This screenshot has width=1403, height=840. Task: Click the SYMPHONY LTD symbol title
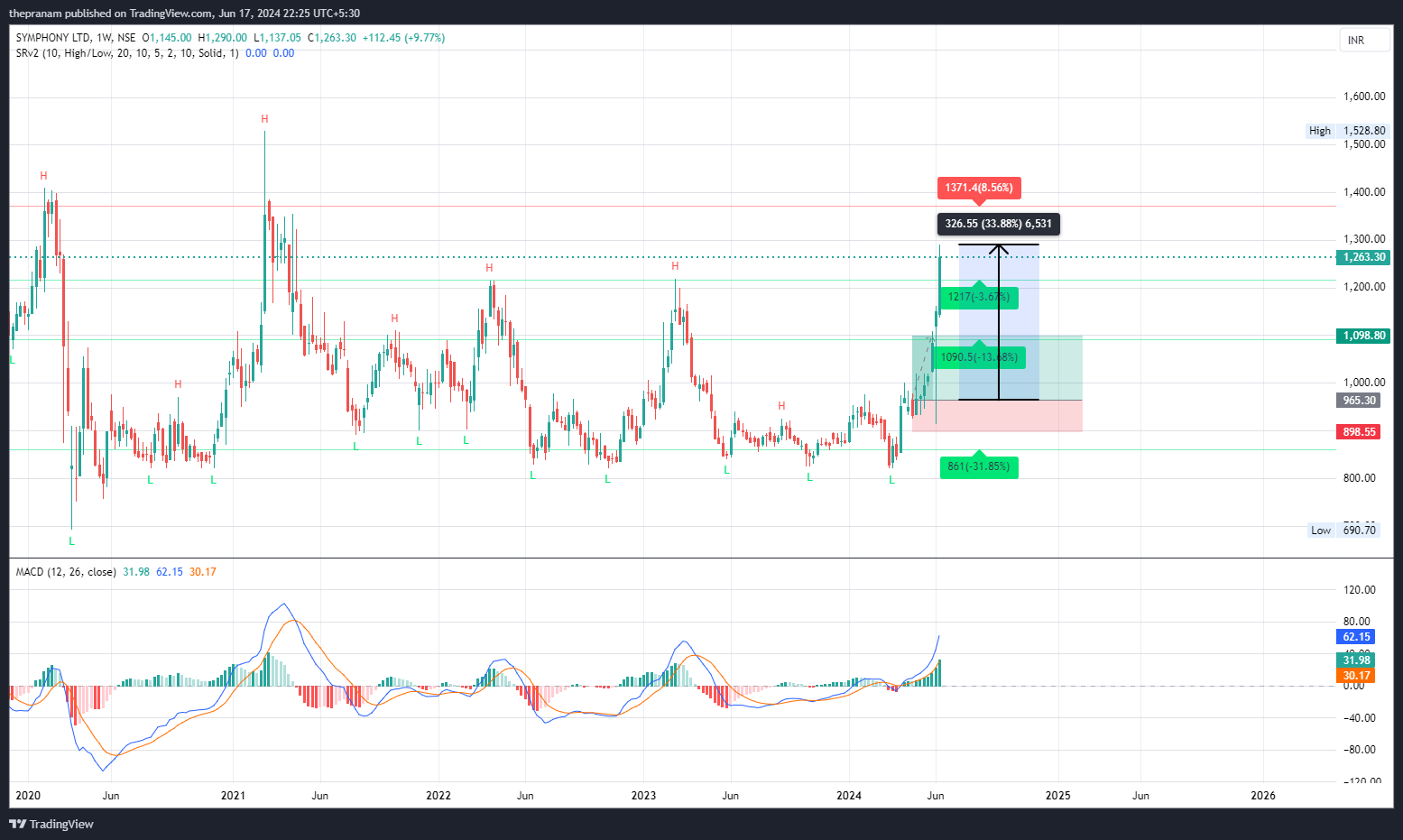(x=53, y=38)
